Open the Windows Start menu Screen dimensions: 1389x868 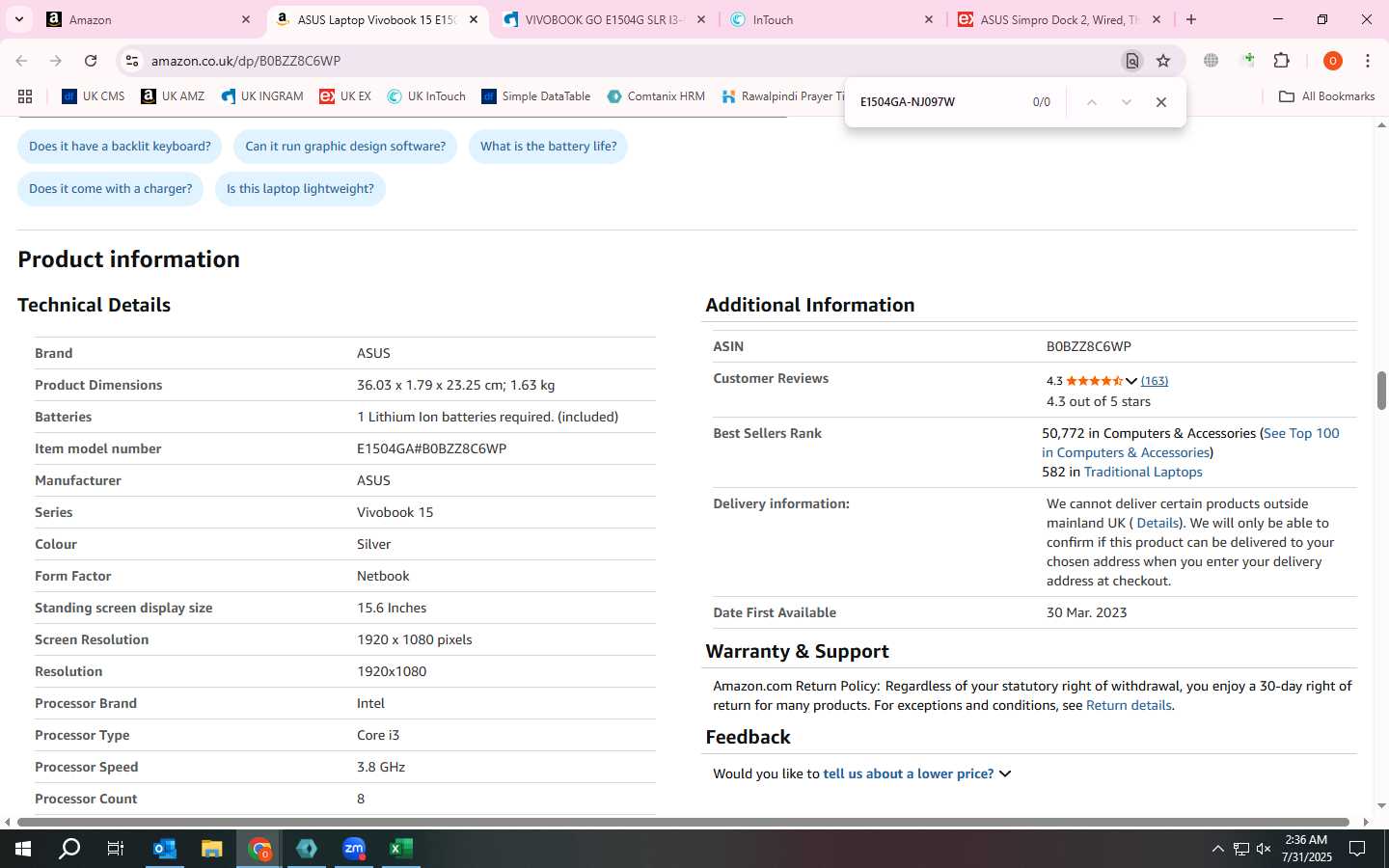[23, 849]
